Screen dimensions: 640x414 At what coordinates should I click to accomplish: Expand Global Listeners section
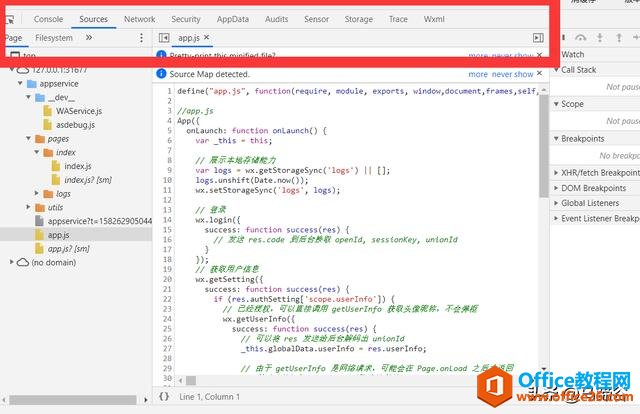(556, 203)
